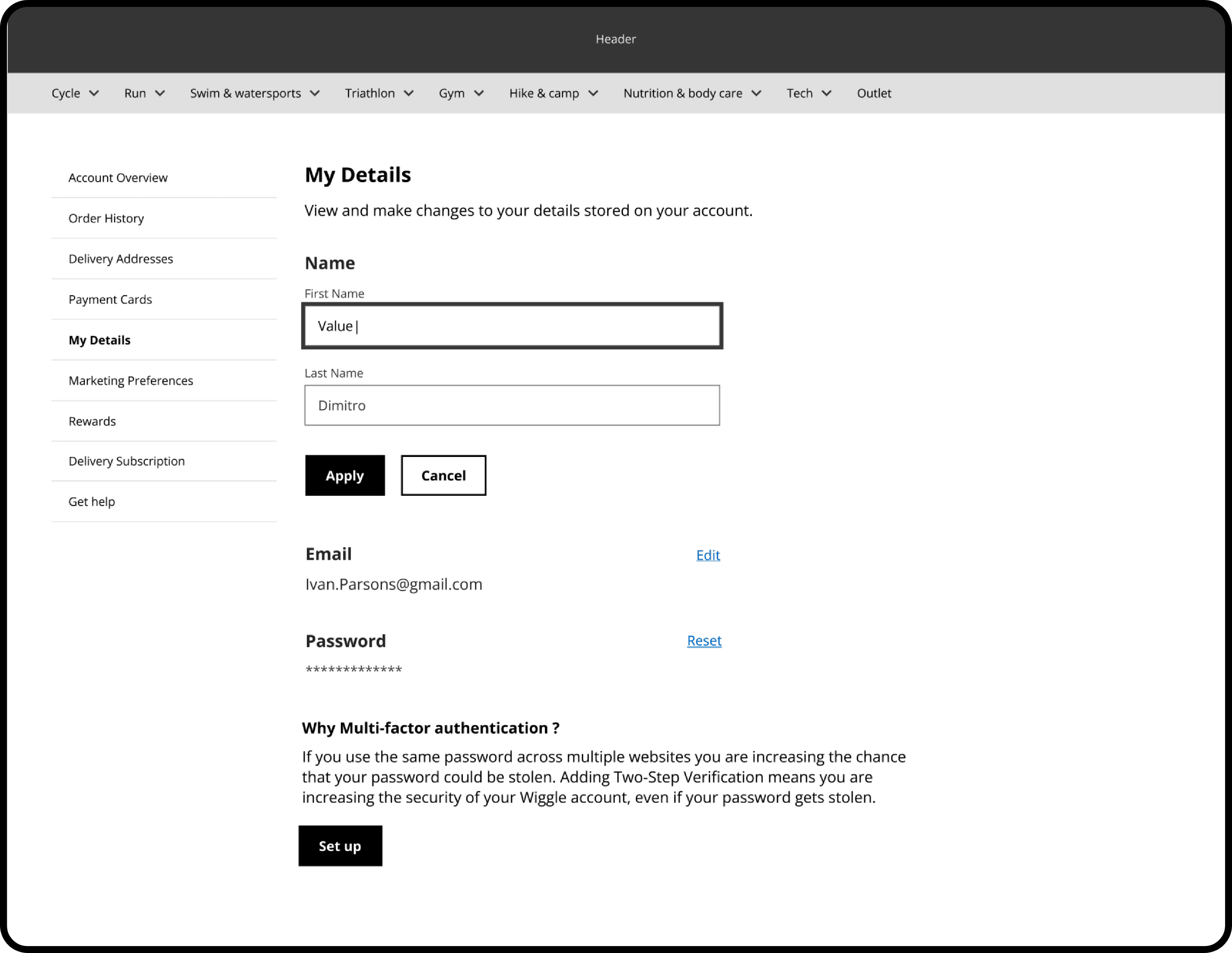Open the Outlet navigation item
1232x953 pixels.
pos(874,93)
